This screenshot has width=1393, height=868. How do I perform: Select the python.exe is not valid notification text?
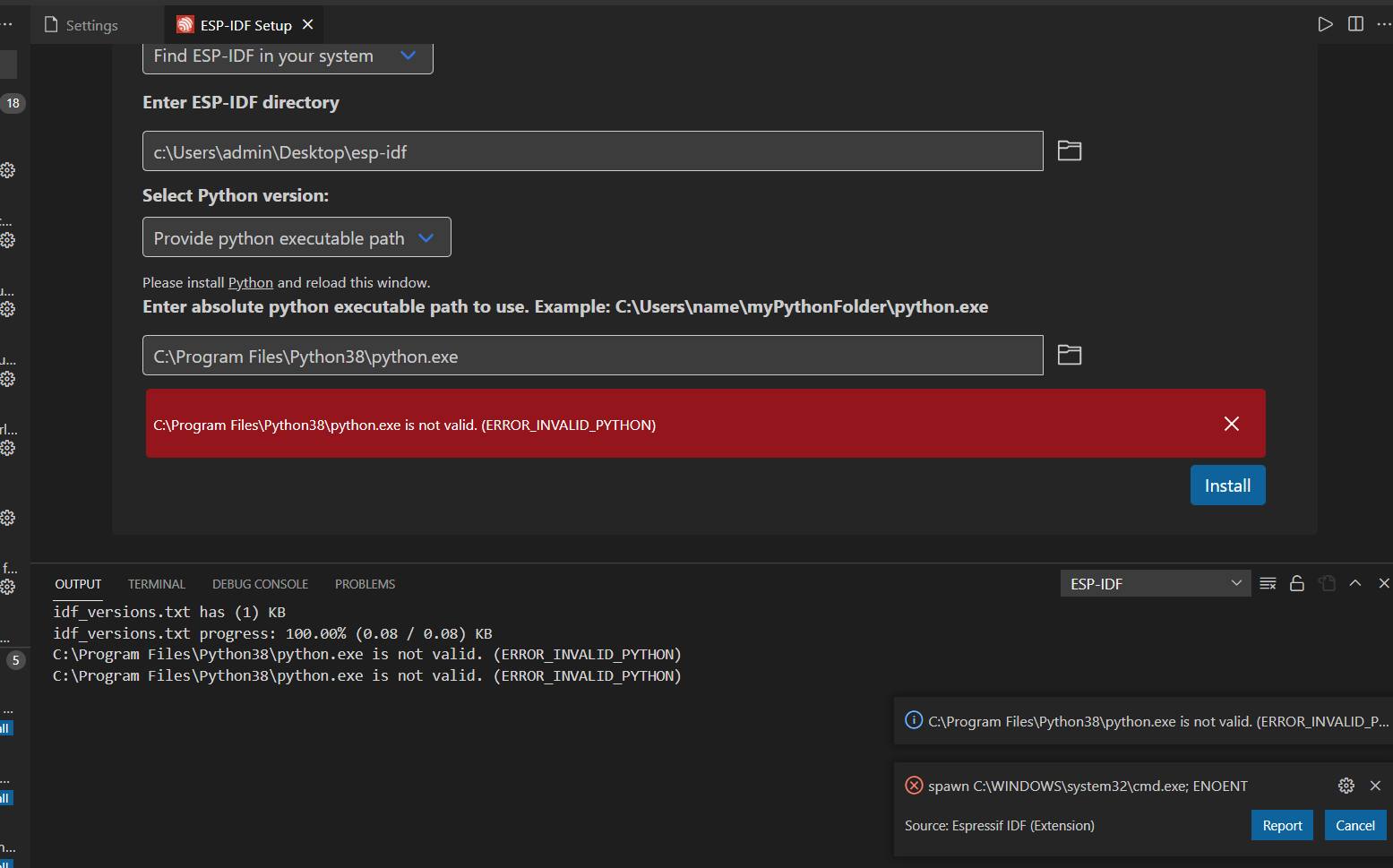(x=1158, y=721)
